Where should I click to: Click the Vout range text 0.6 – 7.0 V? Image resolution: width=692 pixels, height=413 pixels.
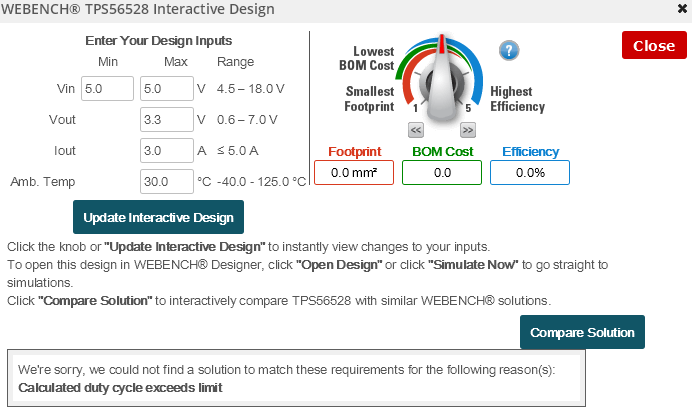pos(247,120)
